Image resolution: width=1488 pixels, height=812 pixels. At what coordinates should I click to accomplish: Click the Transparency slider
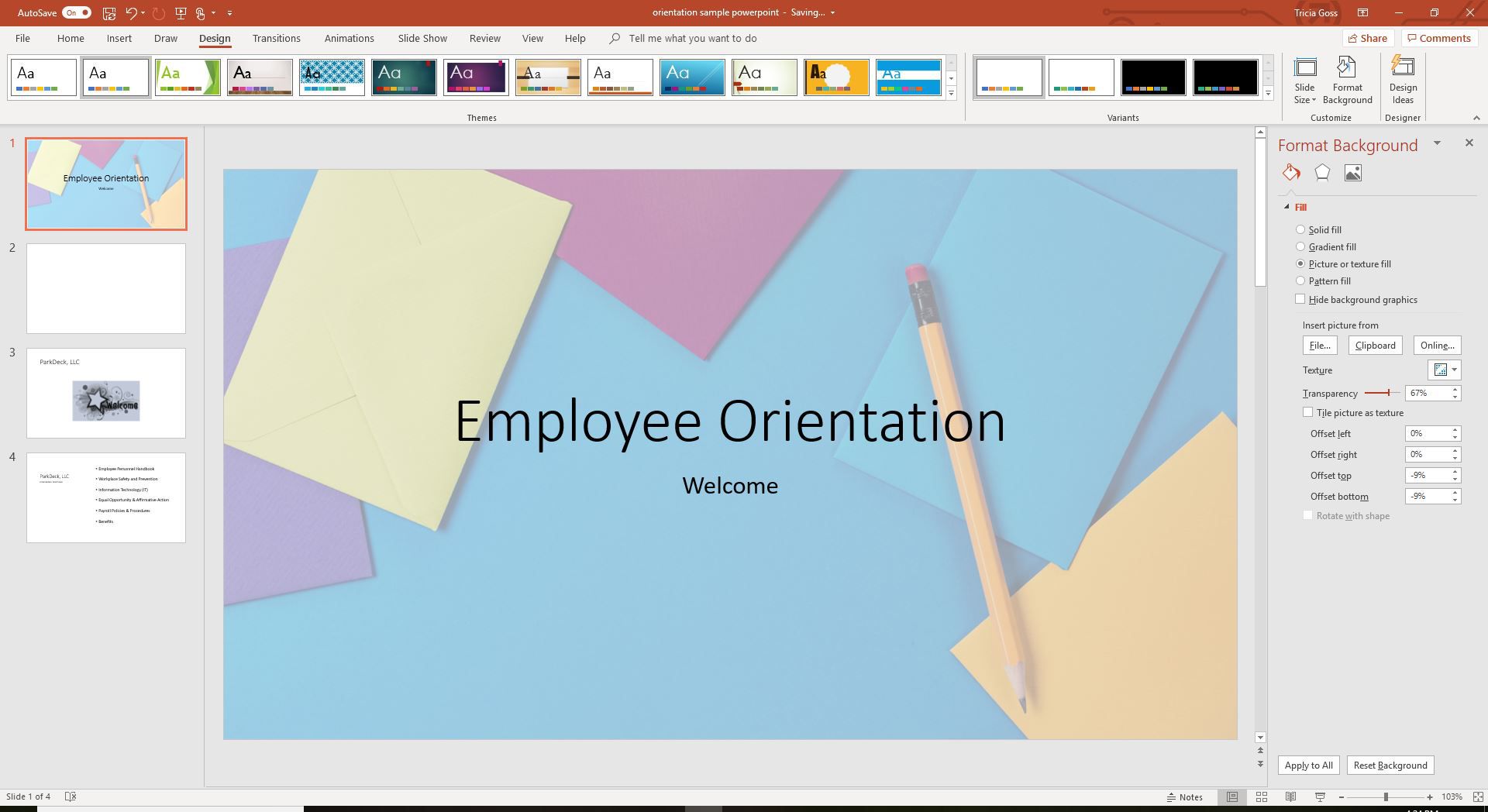click(1381, 394)
